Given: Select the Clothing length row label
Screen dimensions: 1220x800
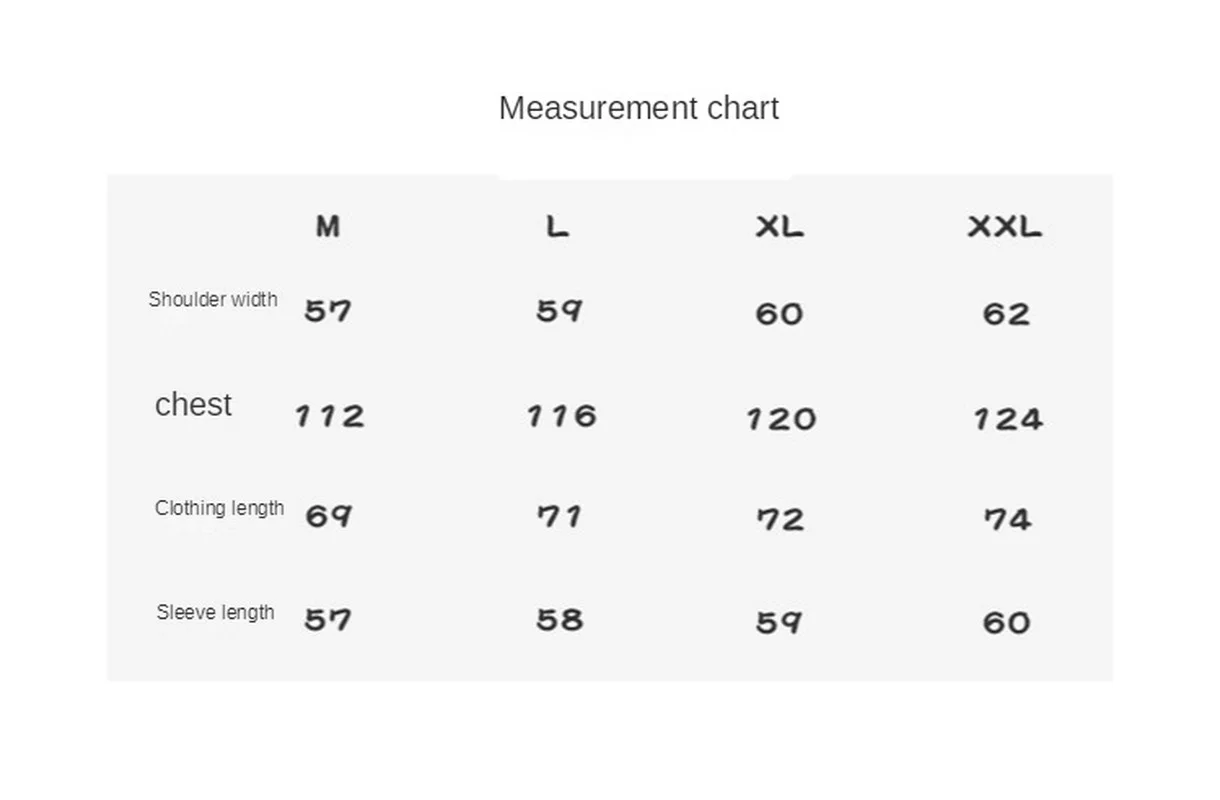Looking at the screenshot, I should click(219, 508).
